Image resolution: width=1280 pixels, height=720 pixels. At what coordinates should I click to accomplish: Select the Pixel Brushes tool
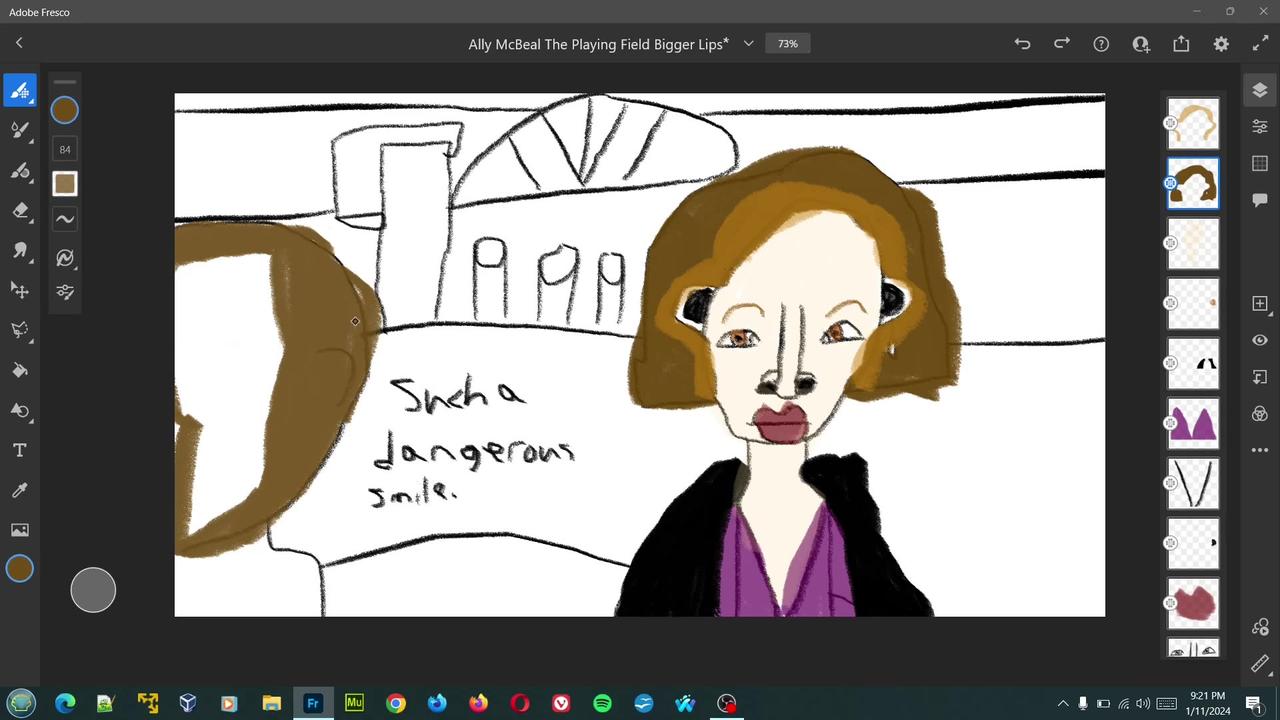[19, 90]
